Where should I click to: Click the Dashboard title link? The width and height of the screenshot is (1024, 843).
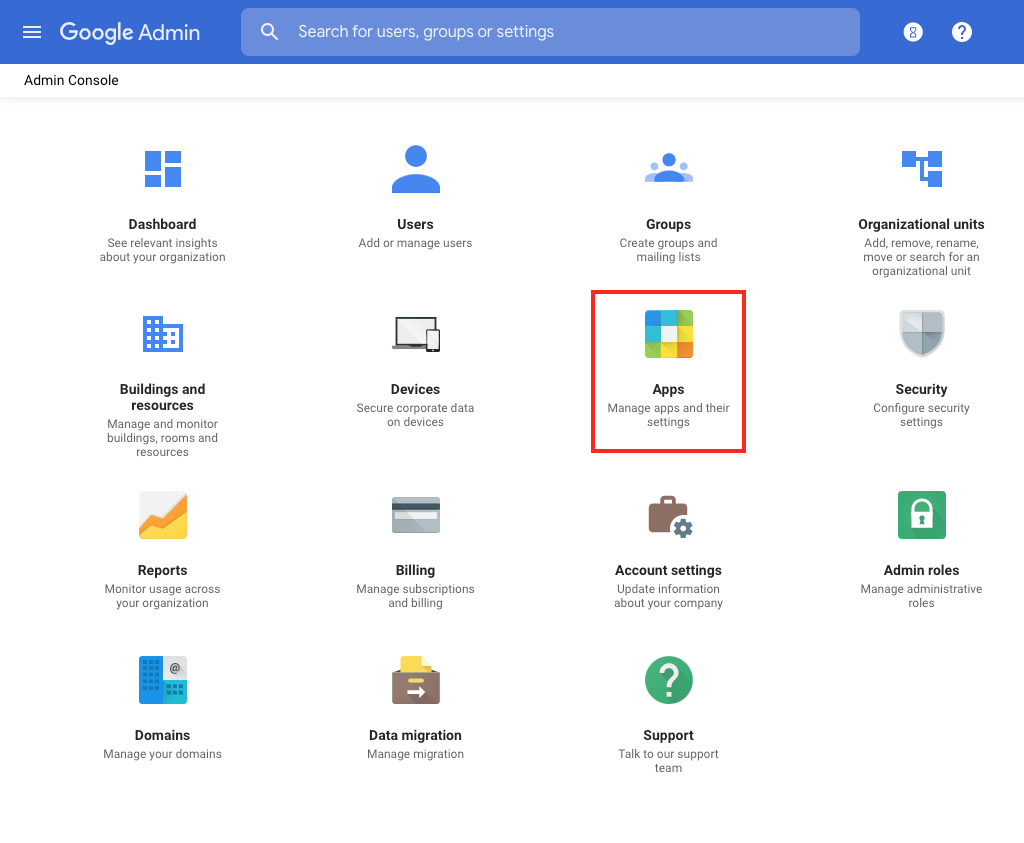pyautogui.click(x=163, y=224)
